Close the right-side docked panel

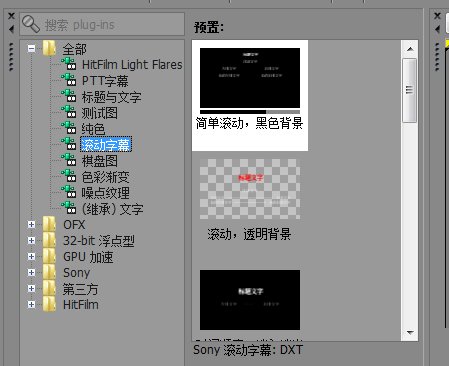(x=437, y=16)
